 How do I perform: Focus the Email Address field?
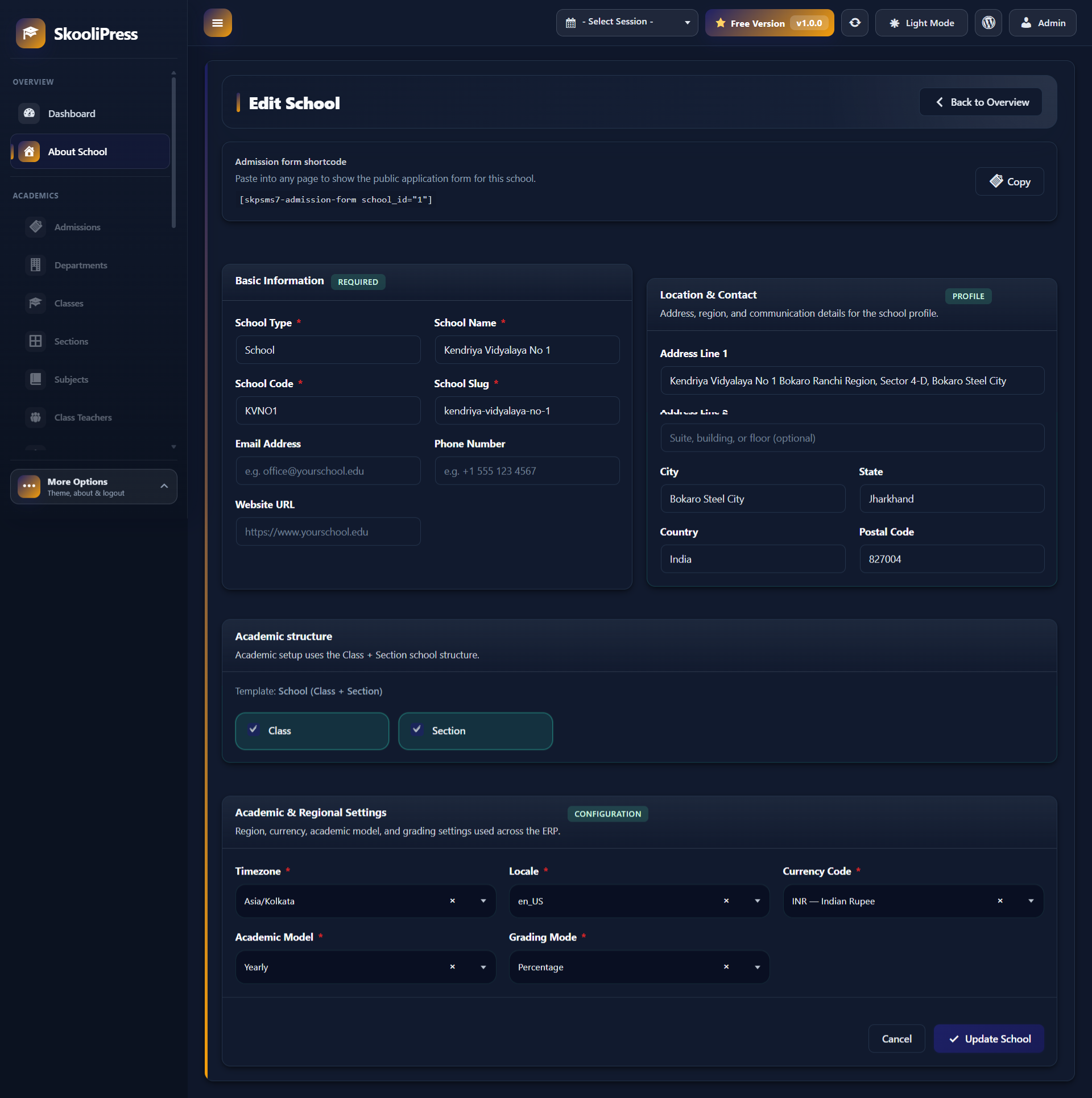pos(328,471)
